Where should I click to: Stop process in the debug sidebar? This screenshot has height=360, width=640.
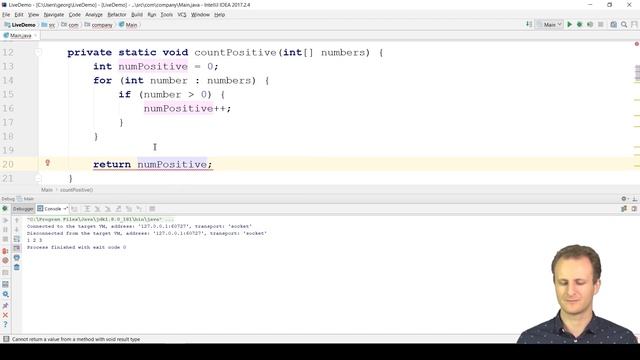click(x=5, y=239)
